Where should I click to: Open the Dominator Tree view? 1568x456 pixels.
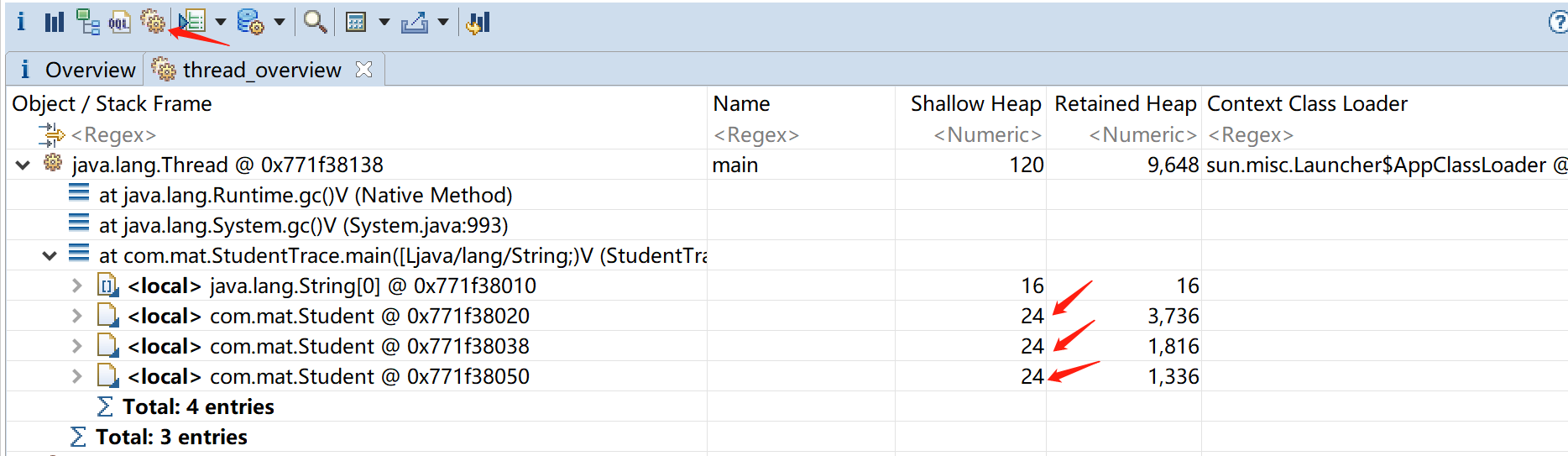point(87,23)
